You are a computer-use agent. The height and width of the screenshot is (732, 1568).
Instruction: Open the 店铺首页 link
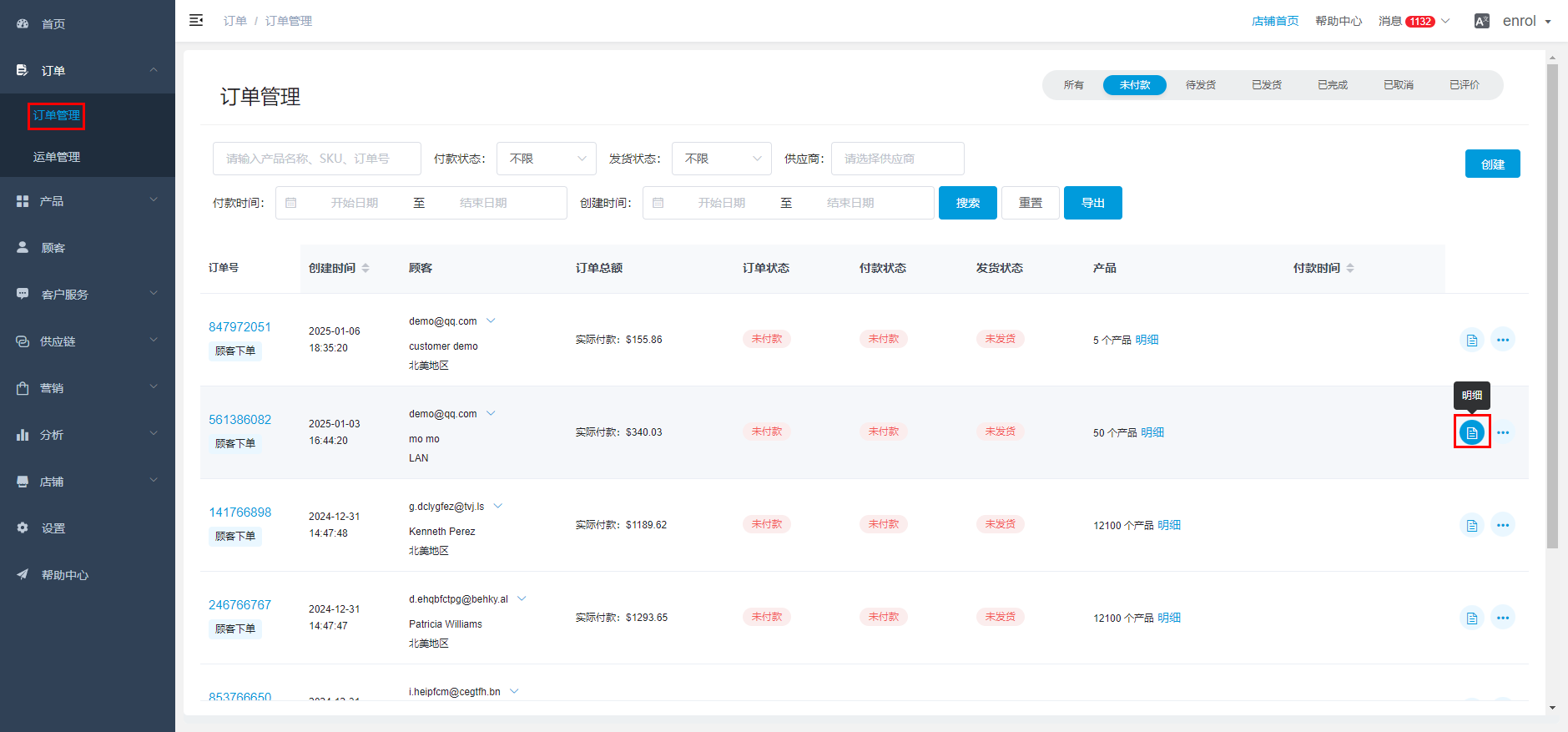(x=1275, y=21)
